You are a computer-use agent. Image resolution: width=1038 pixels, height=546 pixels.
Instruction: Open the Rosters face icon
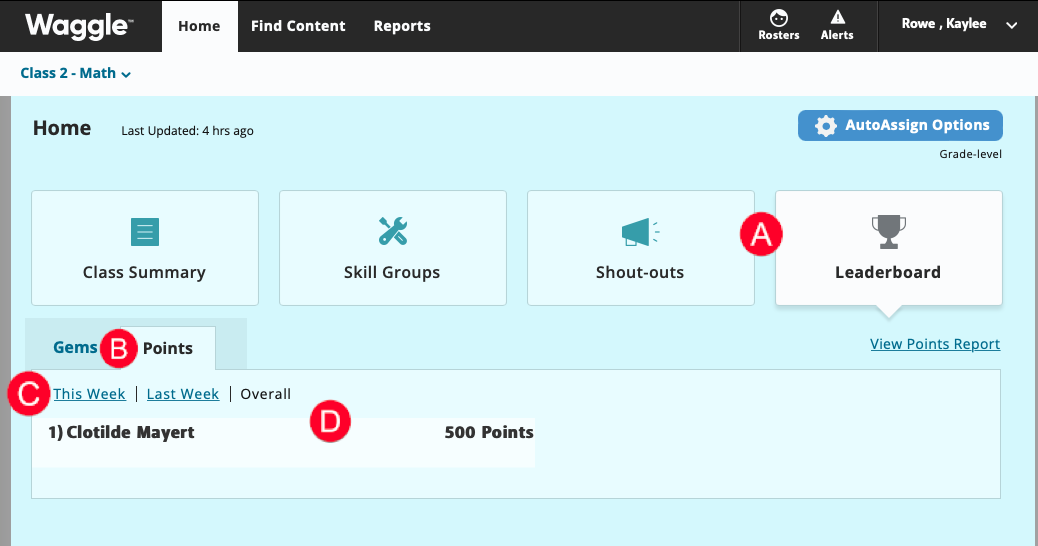click(778, 18)
